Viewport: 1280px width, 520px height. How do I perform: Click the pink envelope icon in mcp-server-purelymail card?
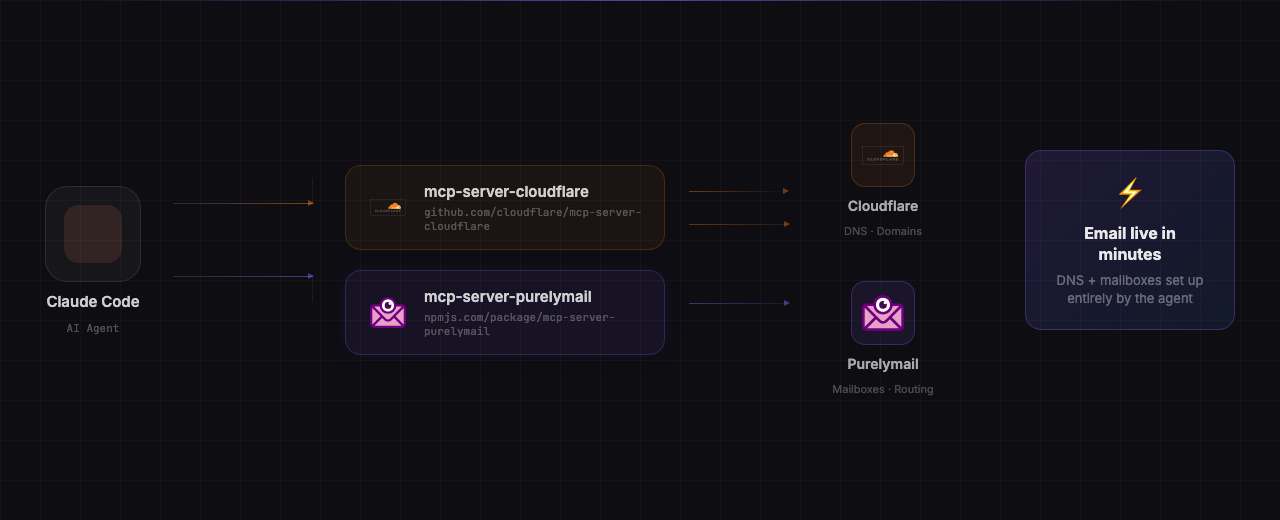(x=388, y=312)
